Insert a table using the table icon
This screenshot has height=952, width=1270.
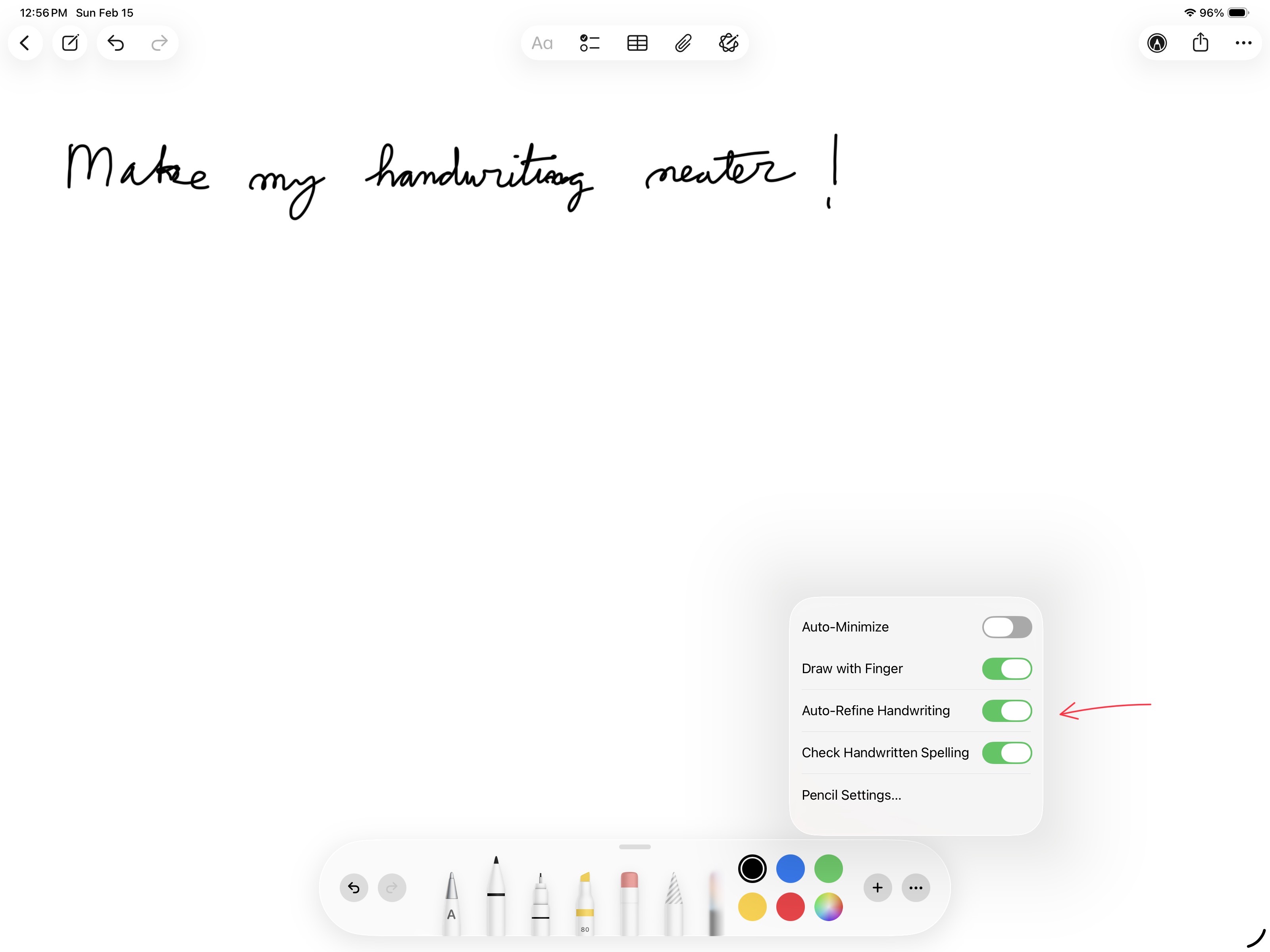point(637,43)
